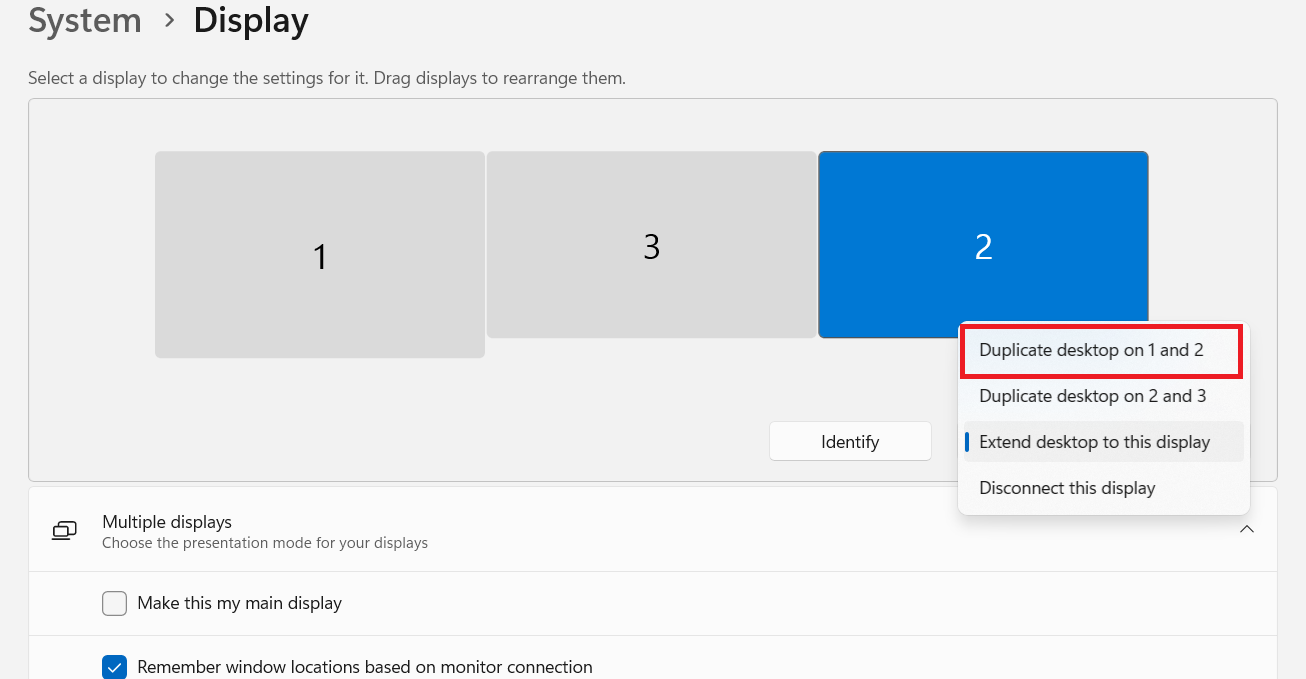
Task: Click the breadcrumb arrow after System
Action: tap(167, 22)
